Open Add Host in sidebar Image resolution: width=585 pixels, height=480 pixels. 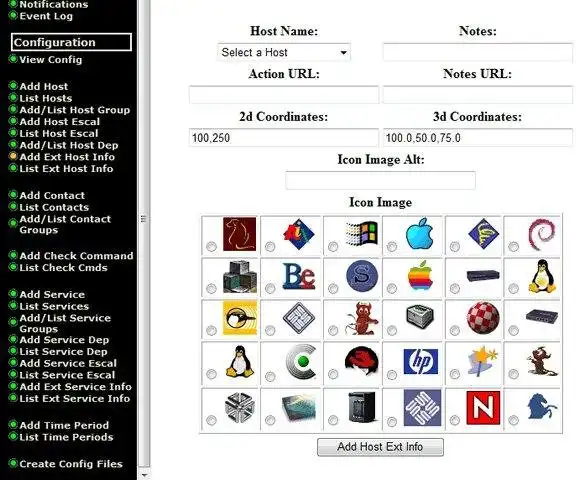[44, 87]
